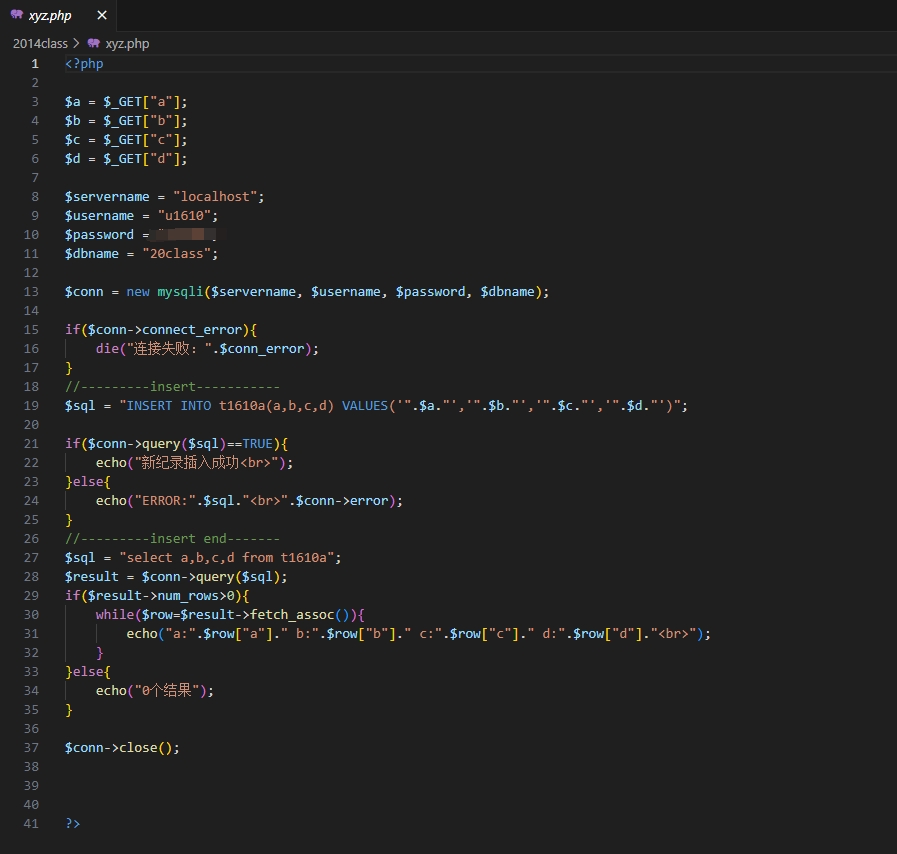Open the 2014class folder breadcrumb

[40, 44]
